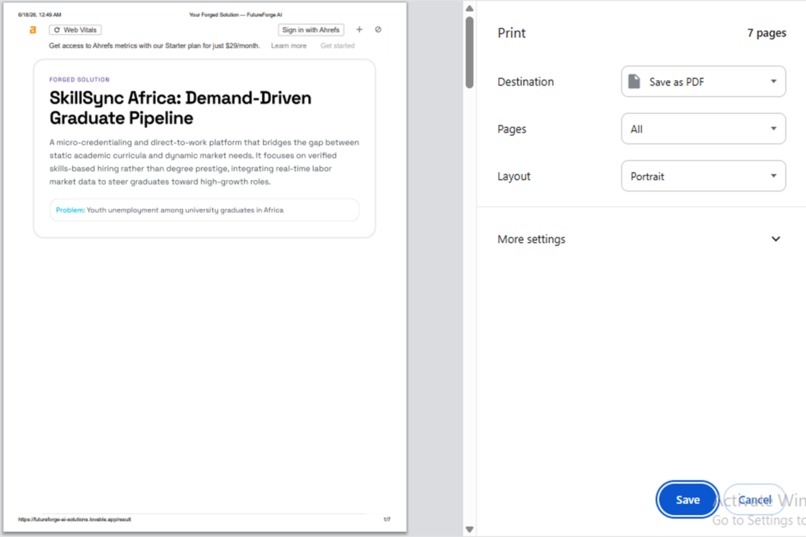The height and width of the screenshot is (537, 806).
Task: Click the 7 pages count text
Action: tap(766, 33)
